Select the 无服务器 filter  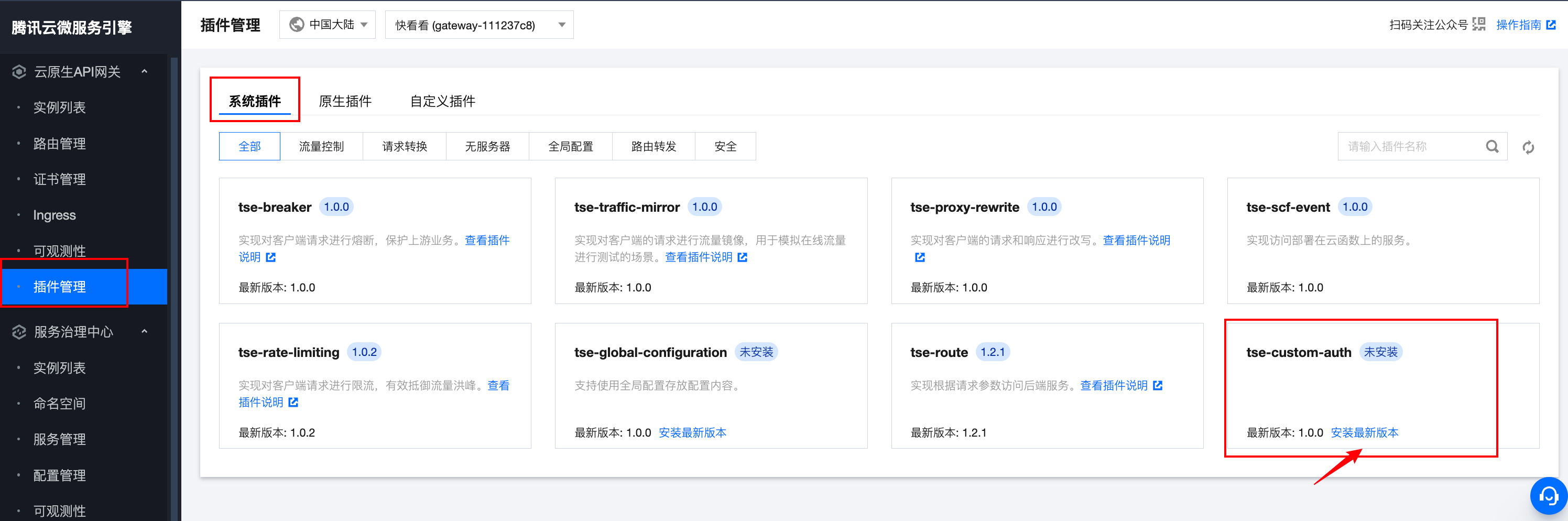[x=487, y=147]
